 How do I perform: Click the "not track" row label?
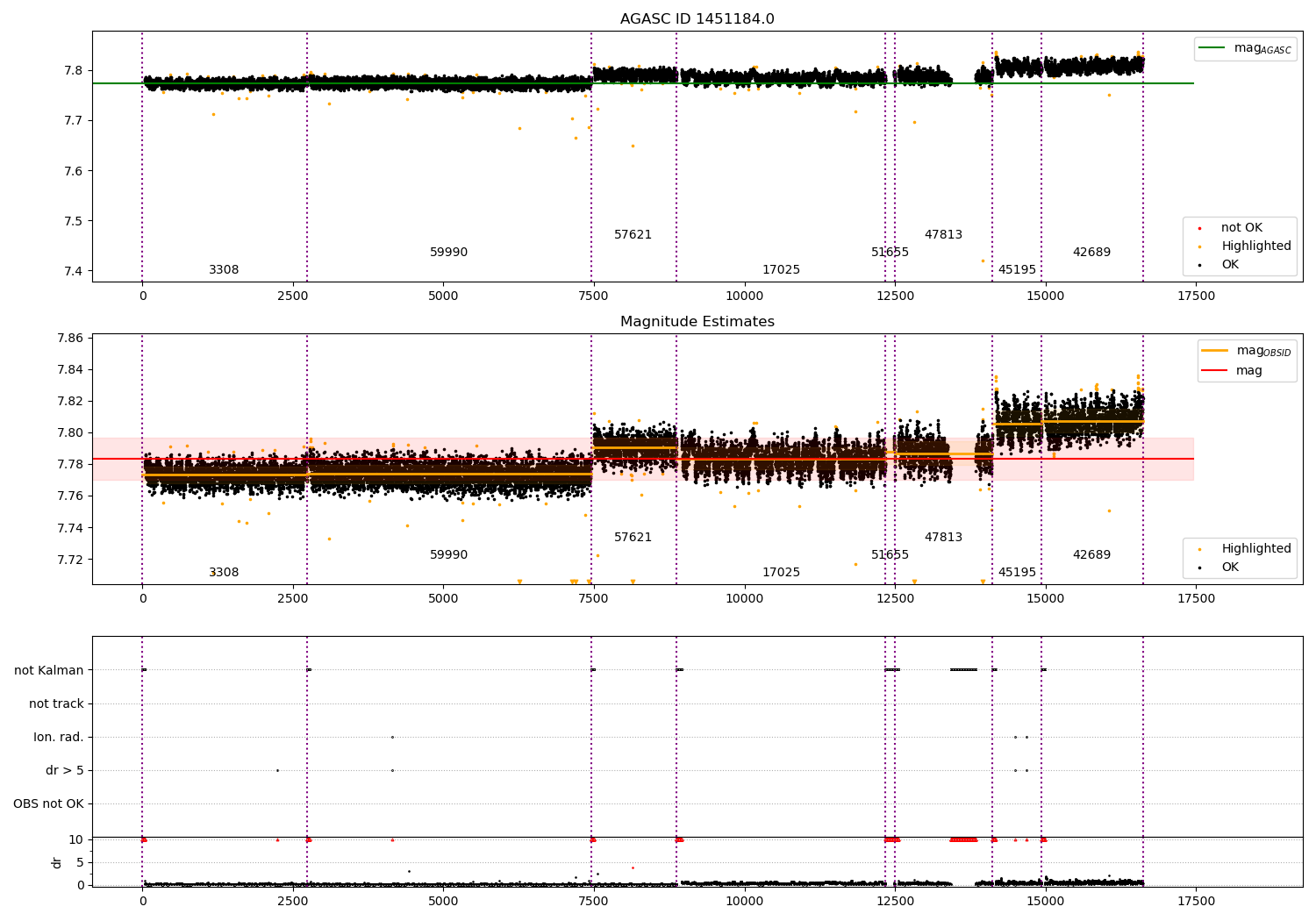pyautogui.click(x=56, y=704)
